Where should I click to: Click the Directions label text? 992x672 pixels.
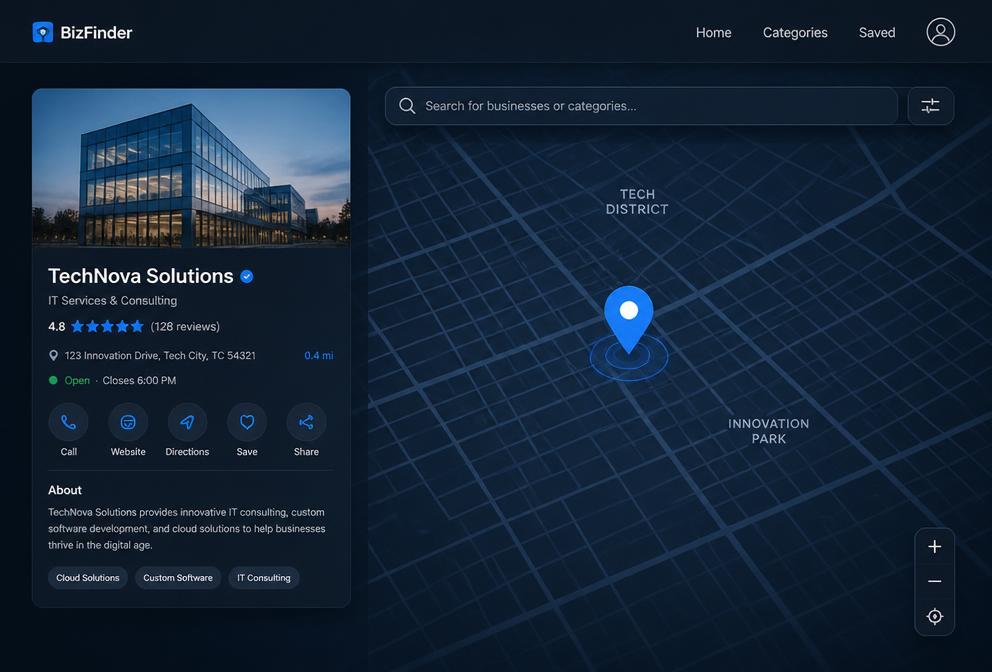187,452
